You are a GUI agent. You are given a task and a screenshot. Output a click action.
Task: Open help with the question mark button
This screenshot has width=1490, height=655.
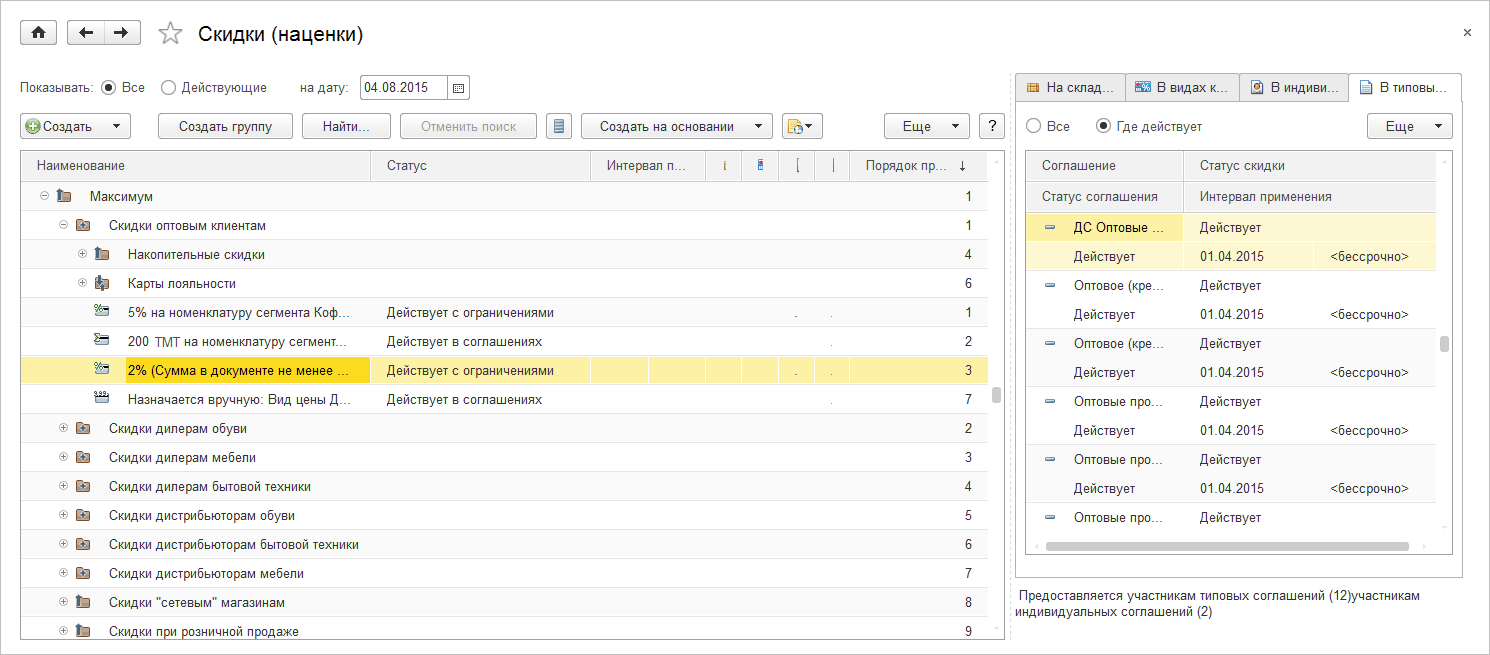coord(991,127)
